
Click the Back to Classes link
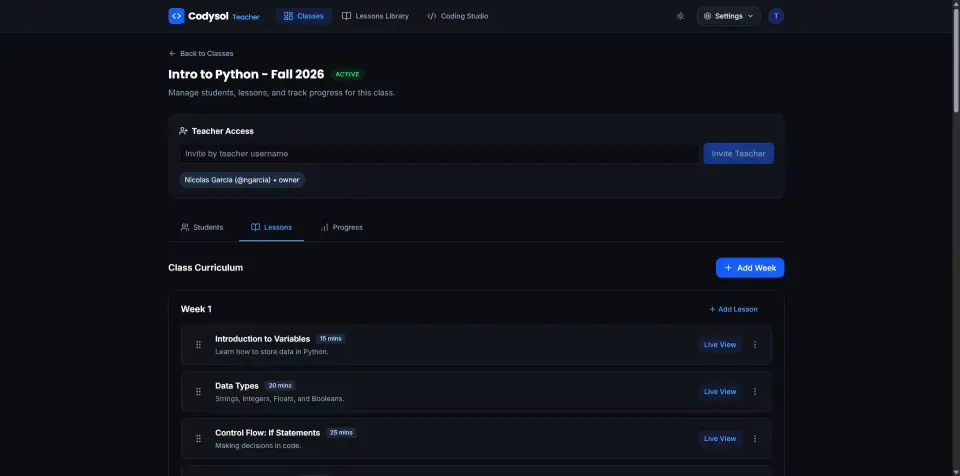[201, 53]
